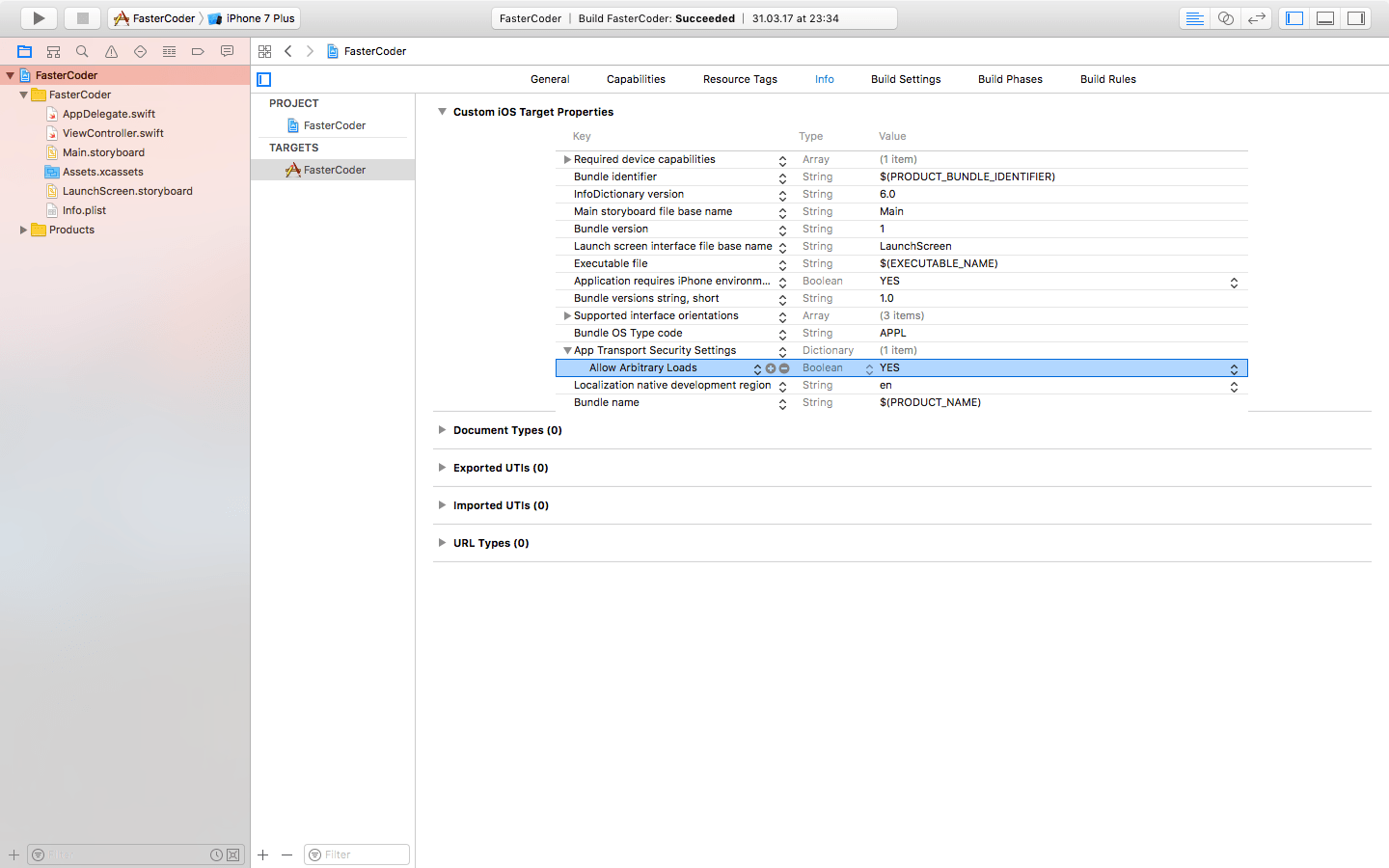The width and height of the screenshot is (1389, 868).
Task: Open the Debug navigator
Action: pos(169,51)
